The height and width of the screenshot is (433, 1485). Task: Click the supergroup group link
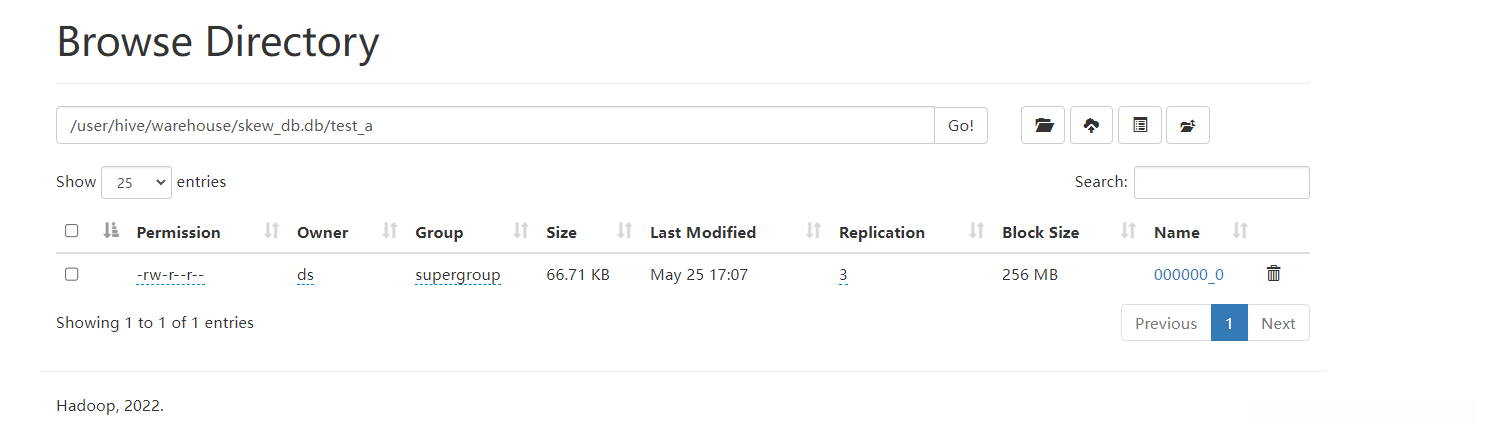click(458, 275)
